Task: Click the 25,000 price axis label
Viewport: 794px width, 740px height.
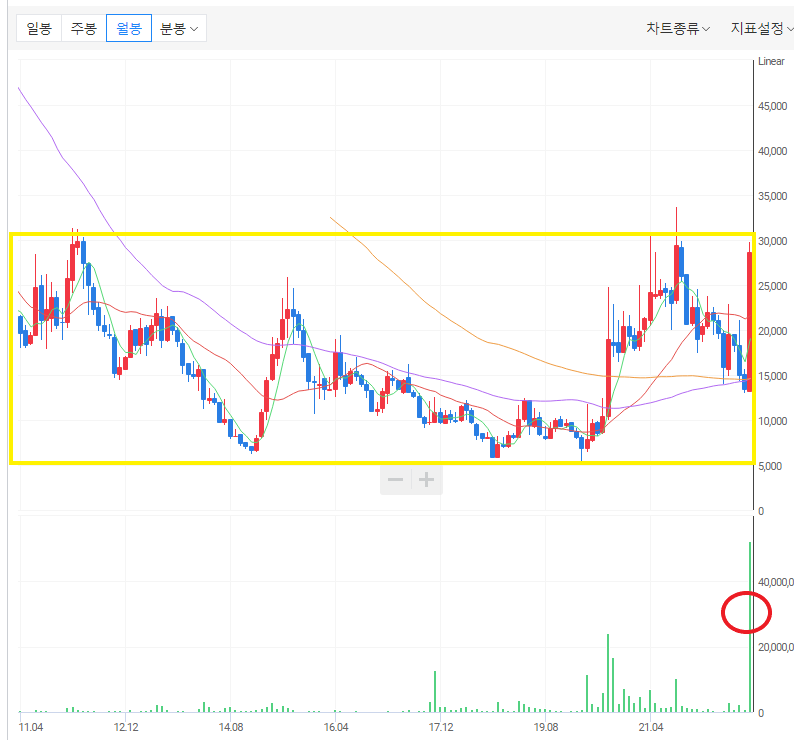Action: [772, 286]
